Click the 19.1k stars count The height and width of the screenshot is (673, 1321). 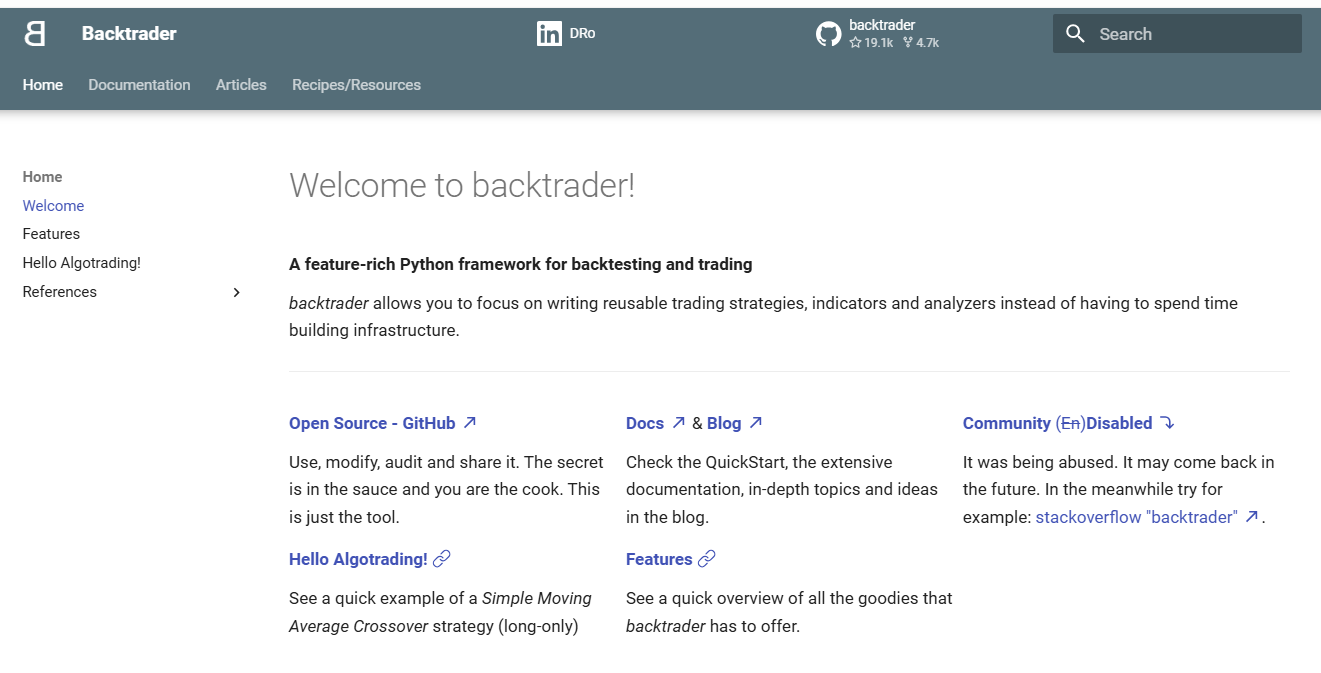tap(871, 43)
